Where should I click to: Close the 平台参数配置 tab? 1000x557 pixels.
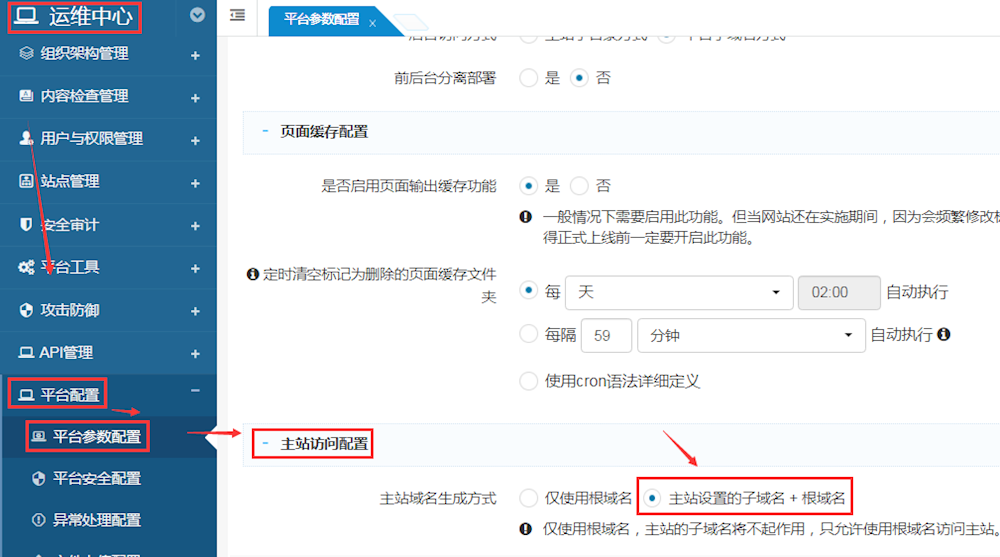373,22
